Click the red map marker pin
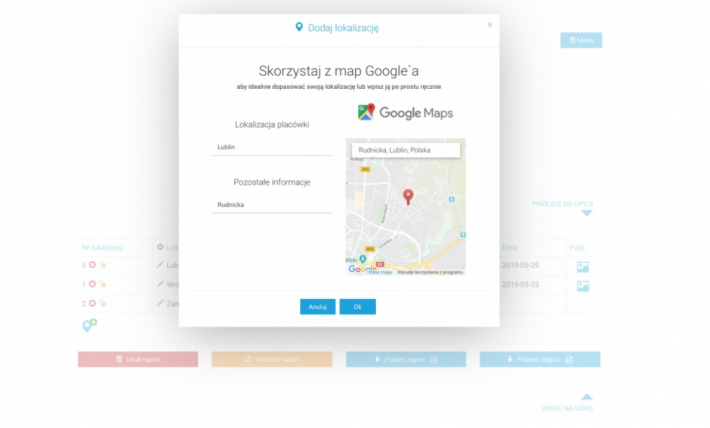 [407, 196]
